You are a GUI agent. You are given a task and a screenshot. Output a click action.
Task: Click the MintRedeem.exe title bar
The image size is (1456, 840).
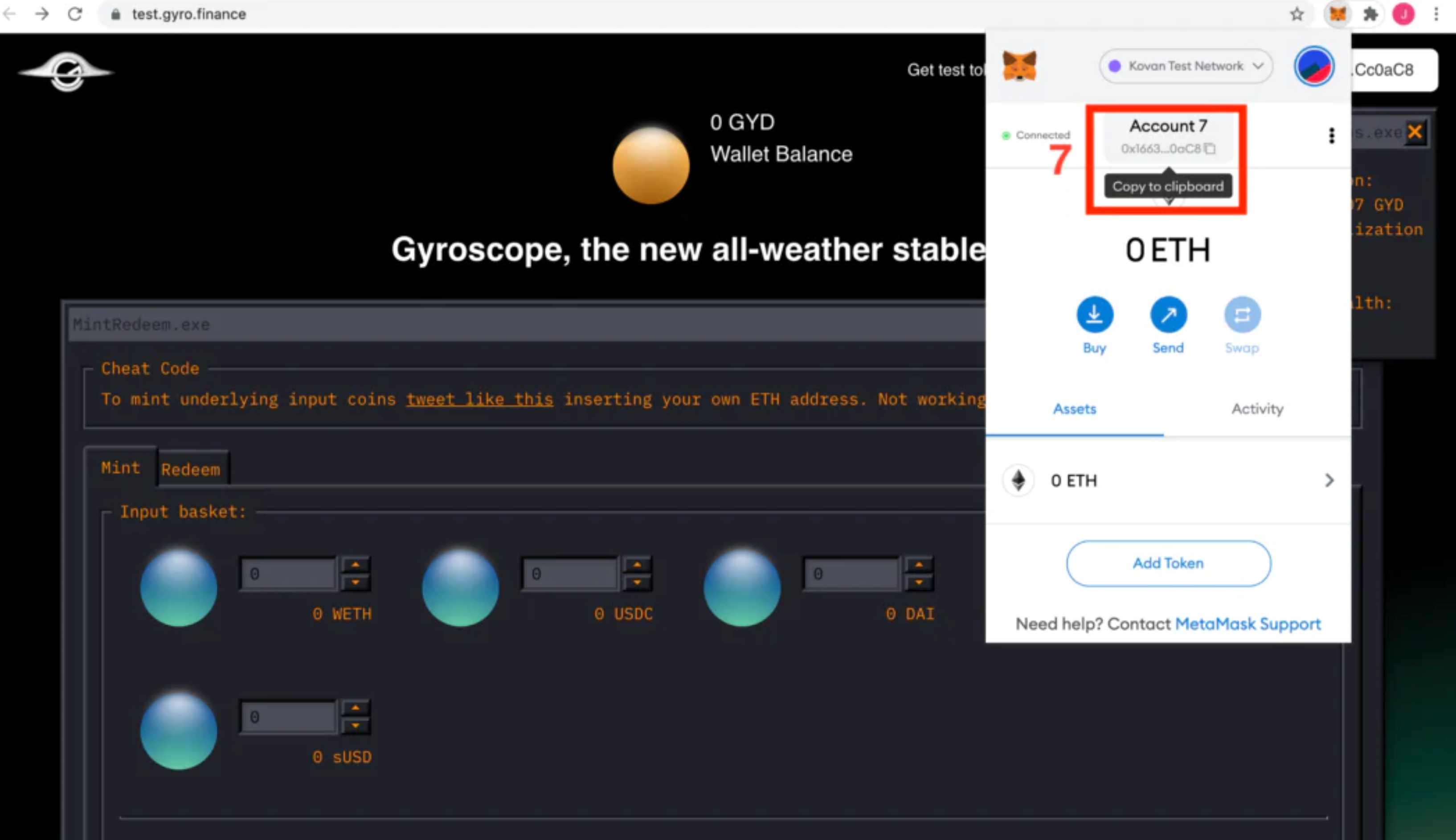(526, 324)
